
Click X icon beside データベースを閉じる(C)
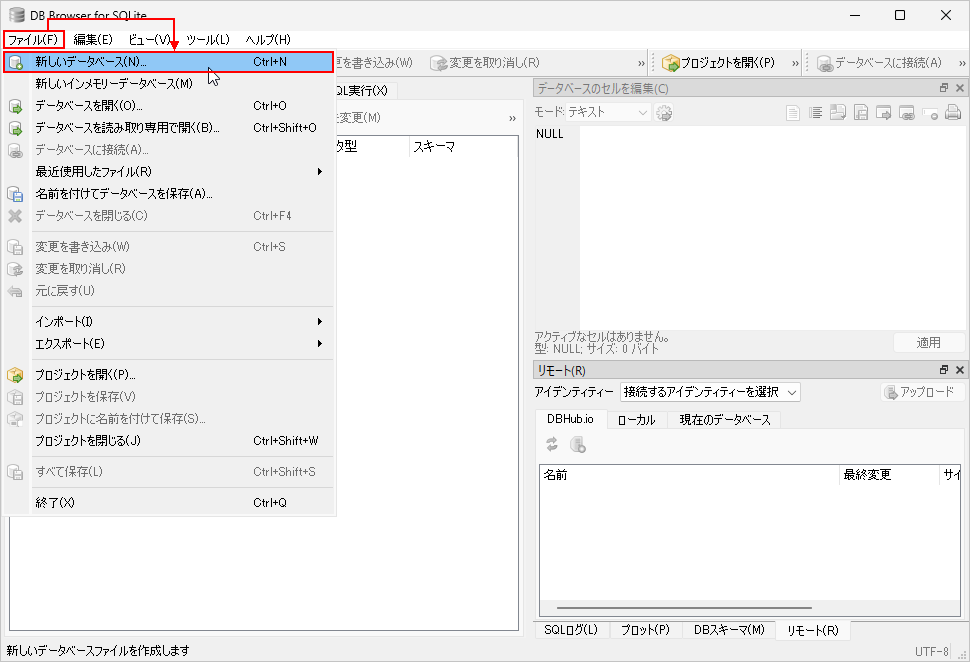pos(15,216)
